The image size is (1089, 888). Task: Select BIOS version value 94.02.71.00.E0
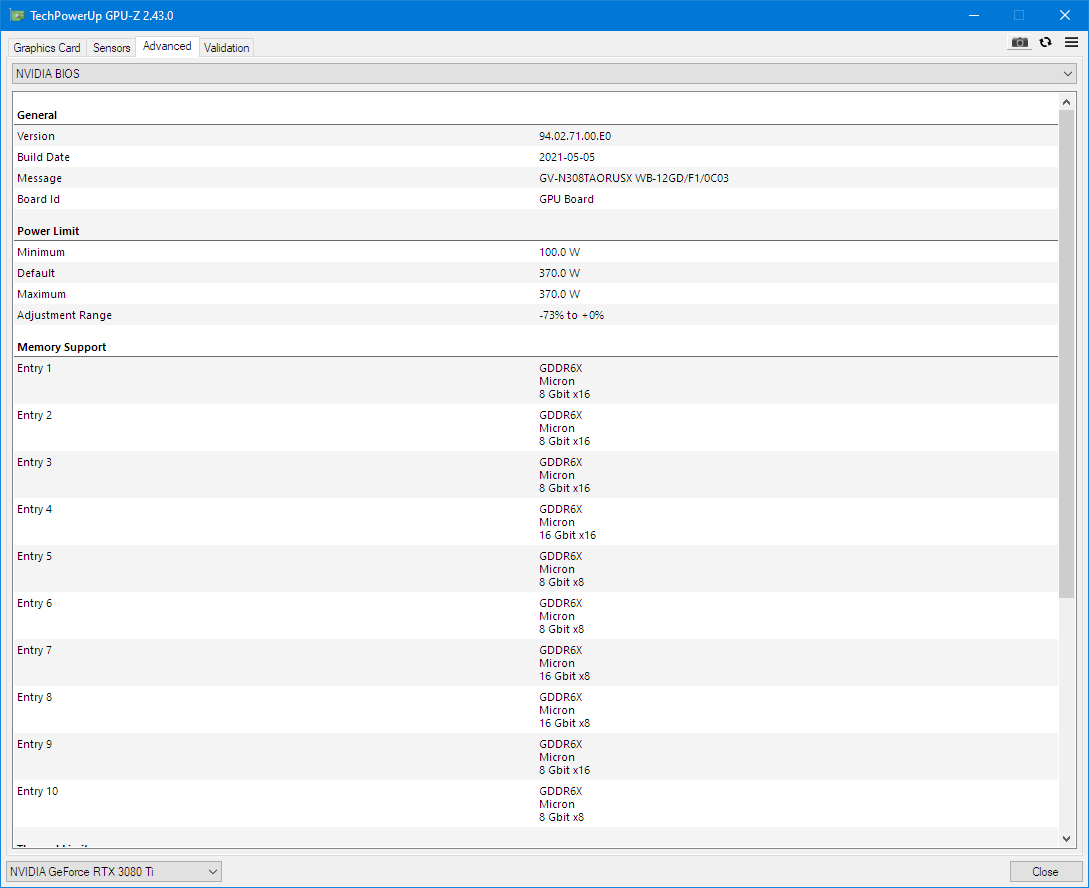click(x=575, y=136)
